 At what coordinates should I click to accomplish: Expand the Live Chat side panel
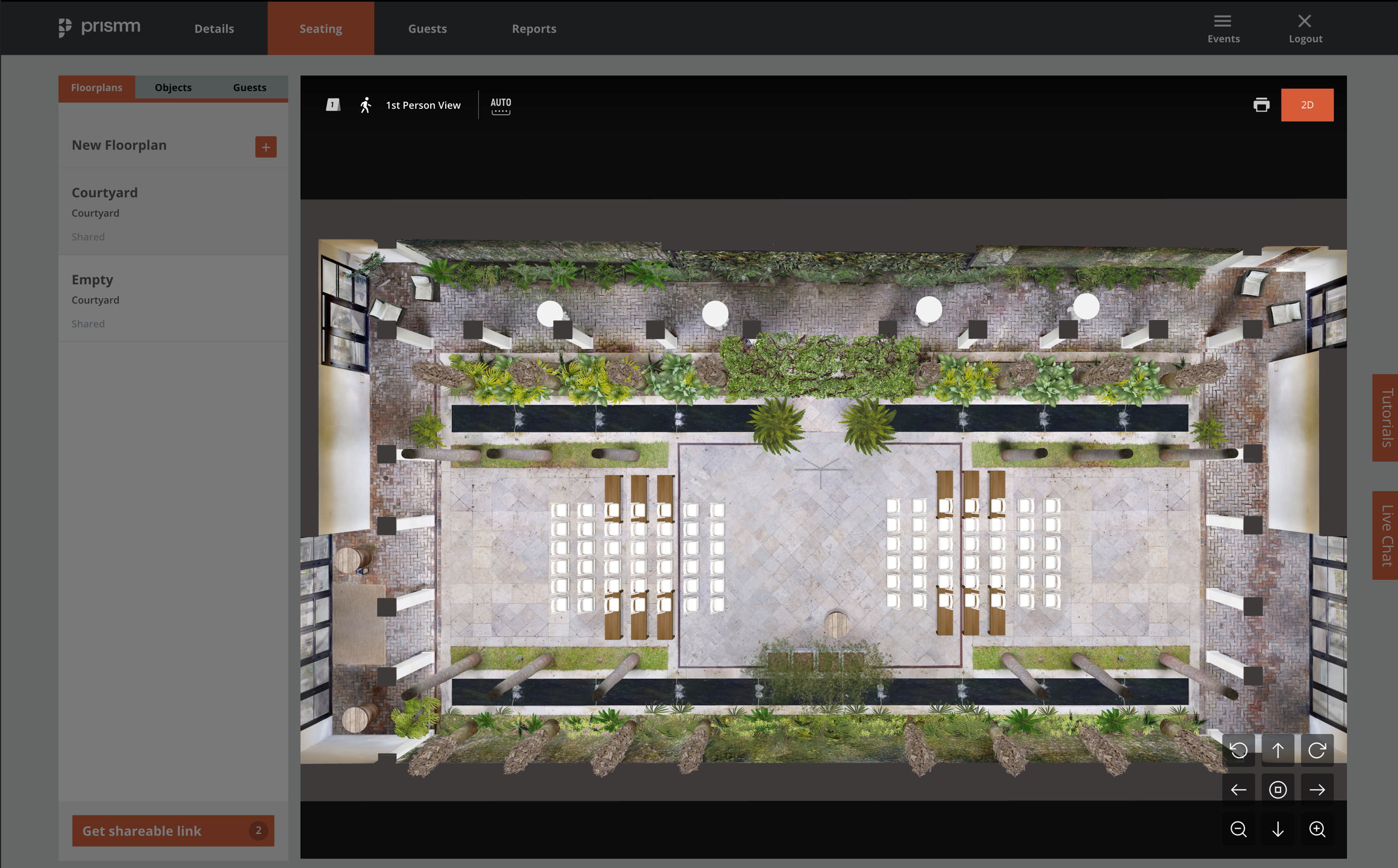pos(1386,535)
